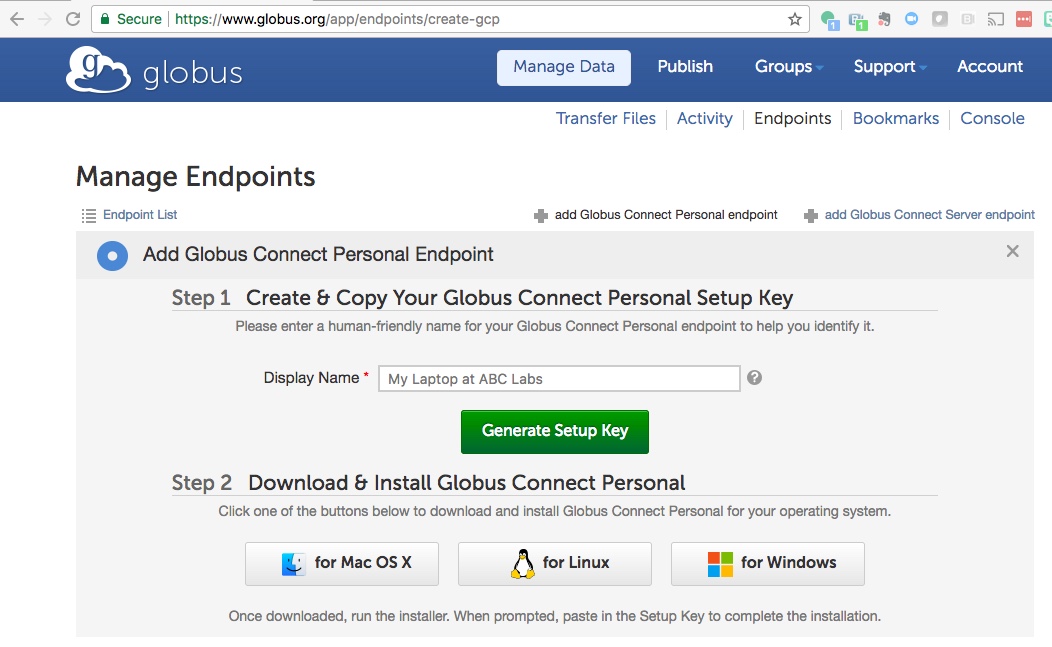Click plus icon for Server endpoint

coord(810,215)
